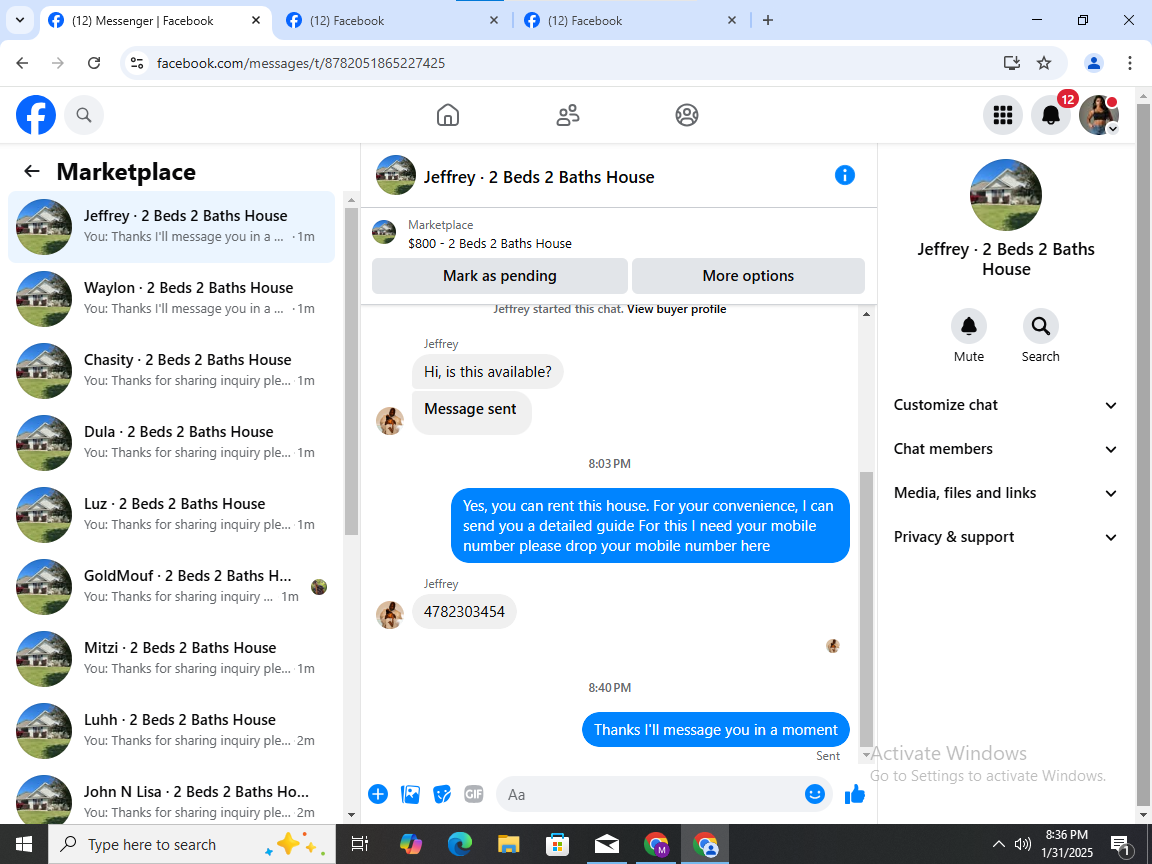Show hidden system tray icons chevron
1152x864 pixels.
tap(998, 844)
